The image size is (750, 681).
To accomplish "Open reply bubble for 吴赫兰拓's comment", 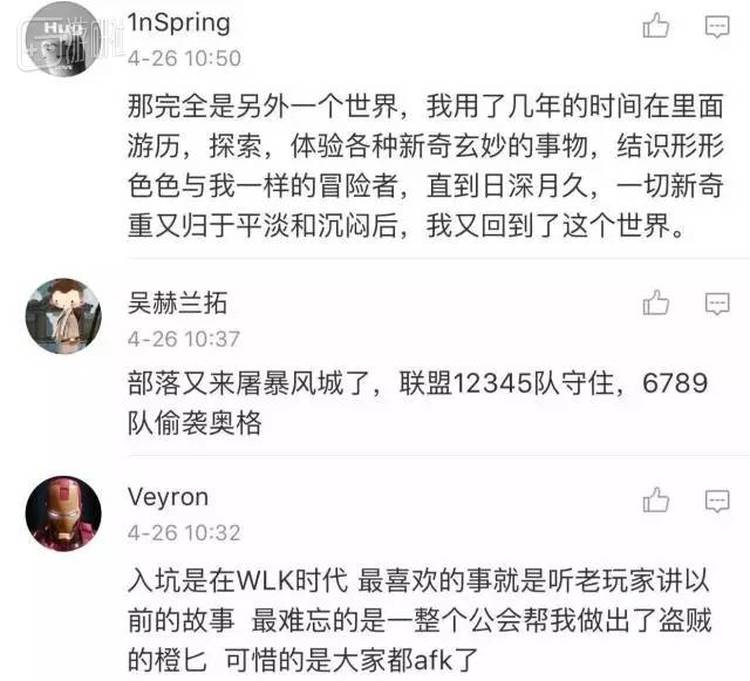I will point(717,304).
